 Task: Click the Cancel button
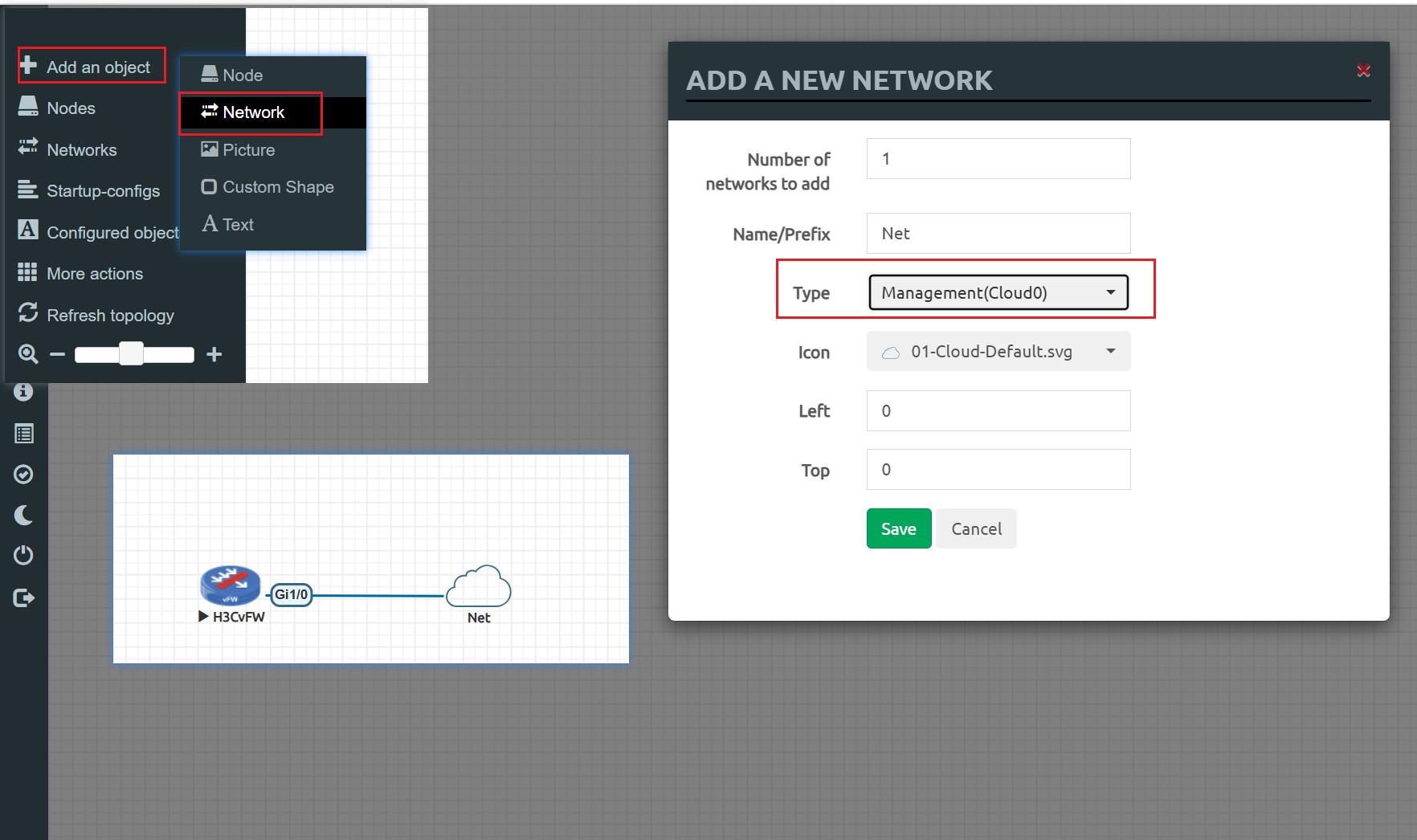(x=976, y=528)
